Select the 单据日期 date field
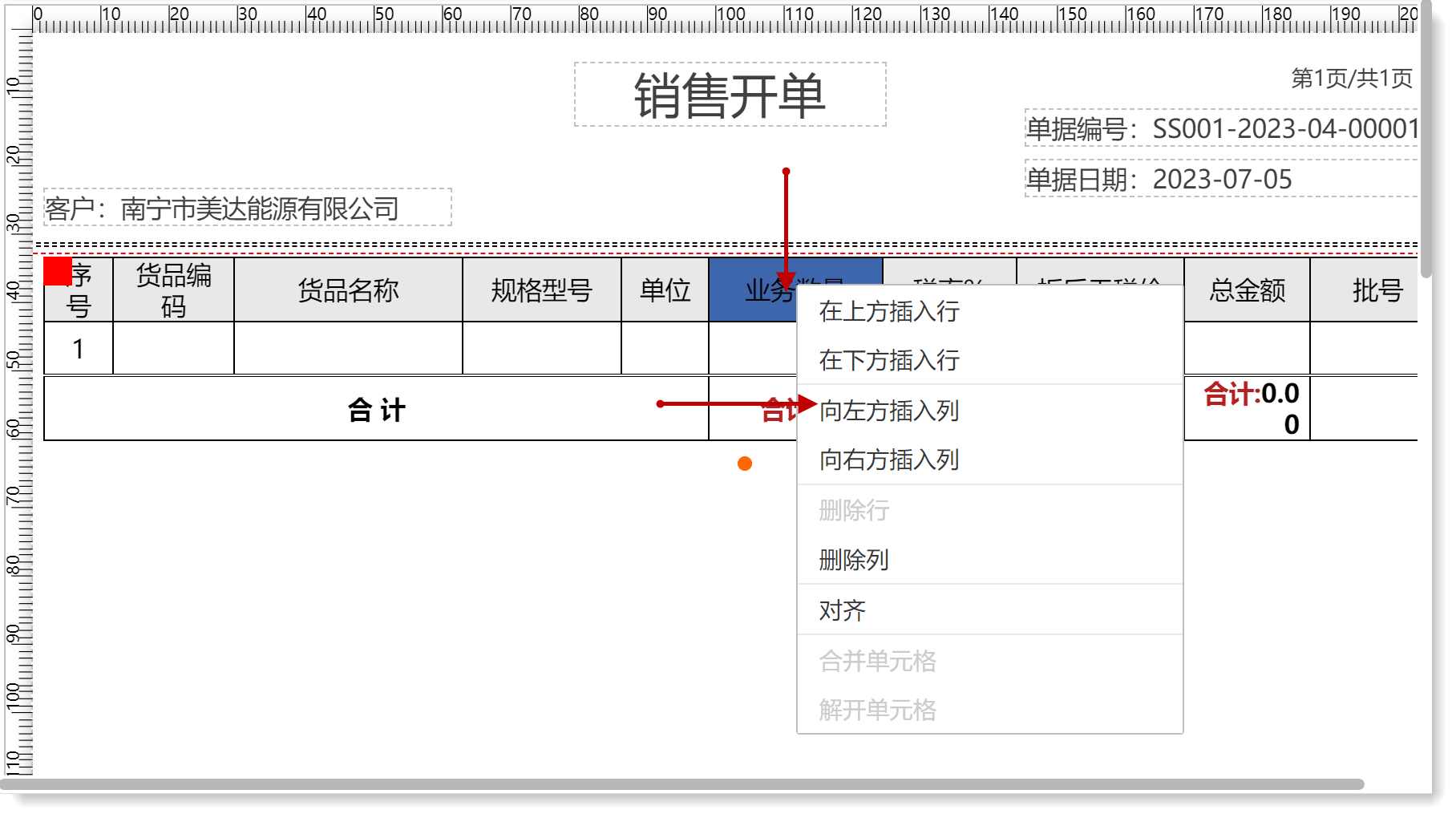The width and height of the screenshot is (1456, 818). coord(1220,180)
